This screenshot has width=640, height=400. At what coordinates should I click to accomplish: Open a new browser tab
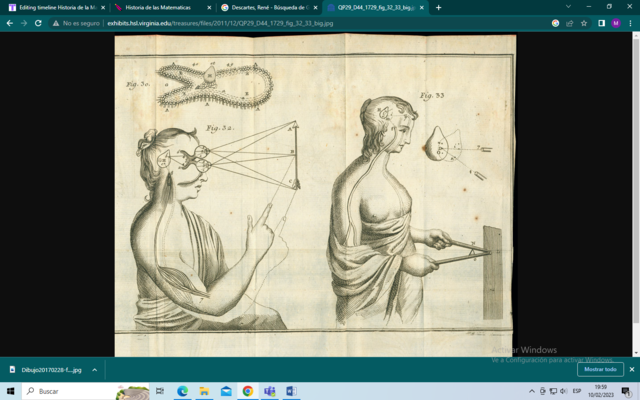click(x=438, y=7)
